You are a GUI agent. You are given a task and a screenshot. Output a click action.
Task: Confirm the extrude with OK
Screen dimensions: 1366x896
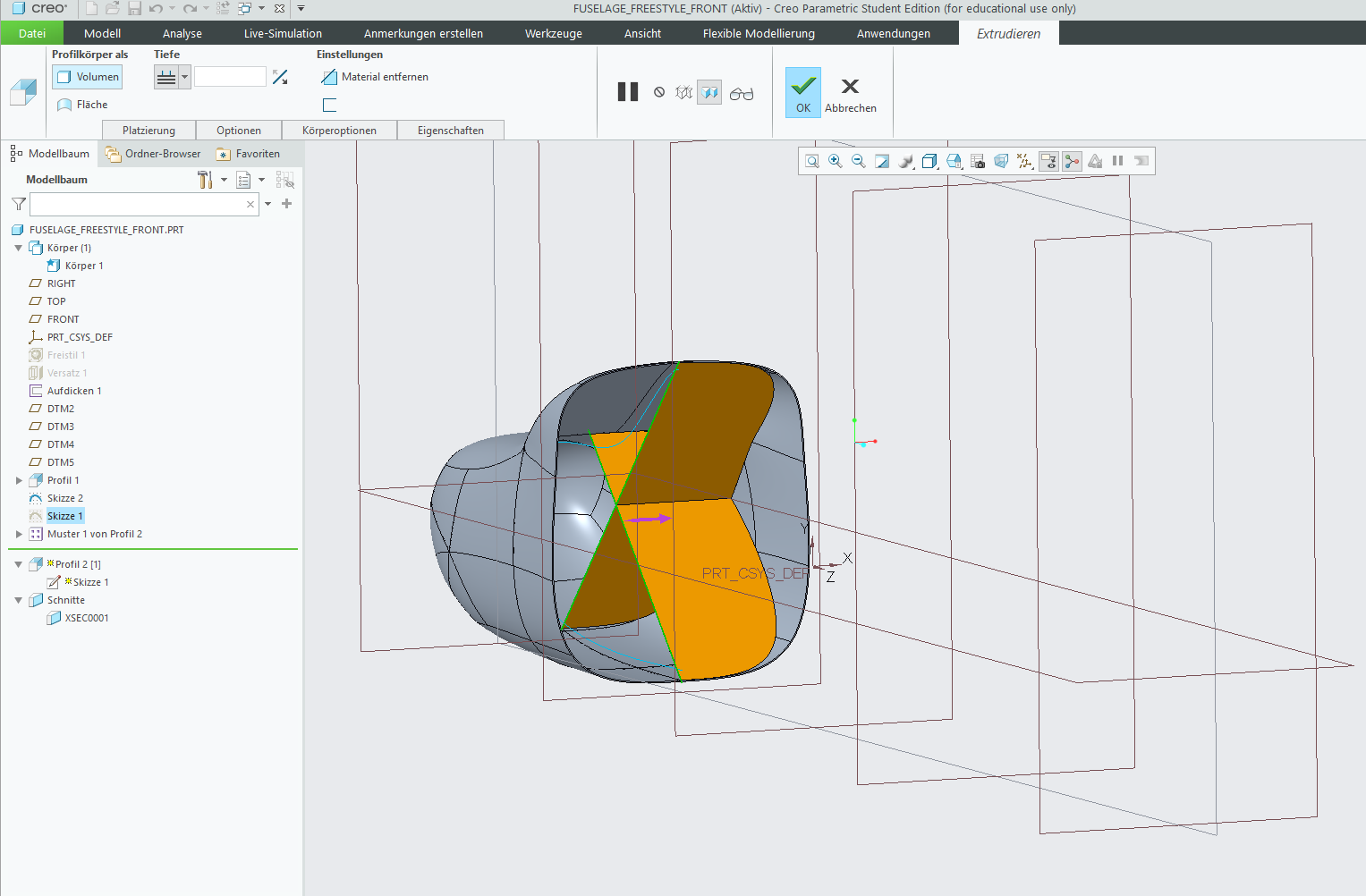tap(802, 92)
